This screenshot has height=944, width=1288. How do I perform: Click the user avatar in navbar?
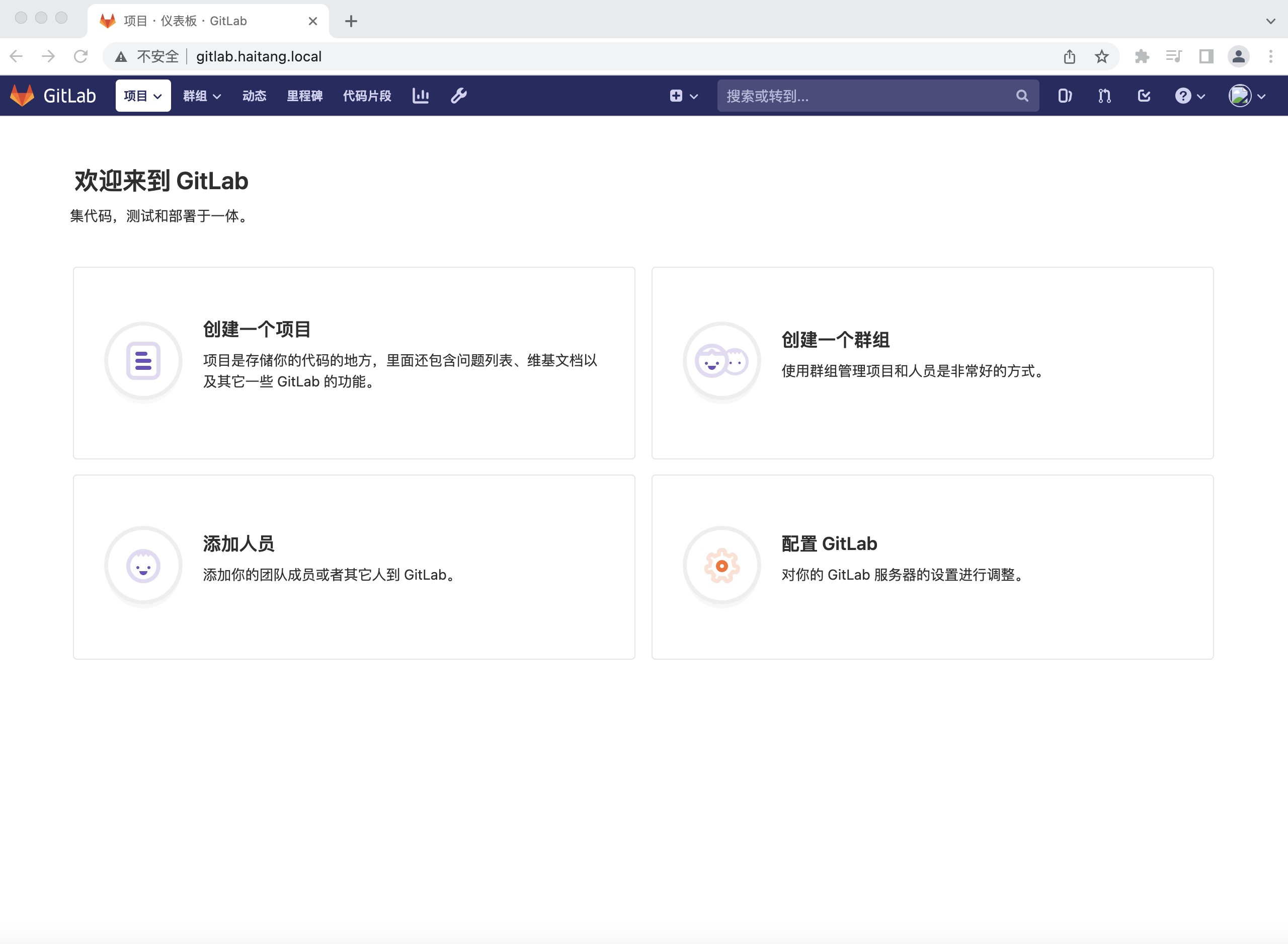click(x=1240, y=96)
